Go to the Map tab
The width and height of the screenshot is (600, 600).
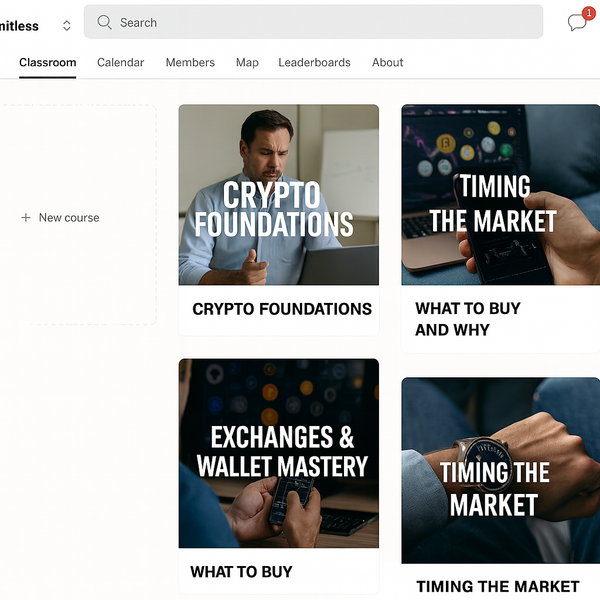point(247,62)
